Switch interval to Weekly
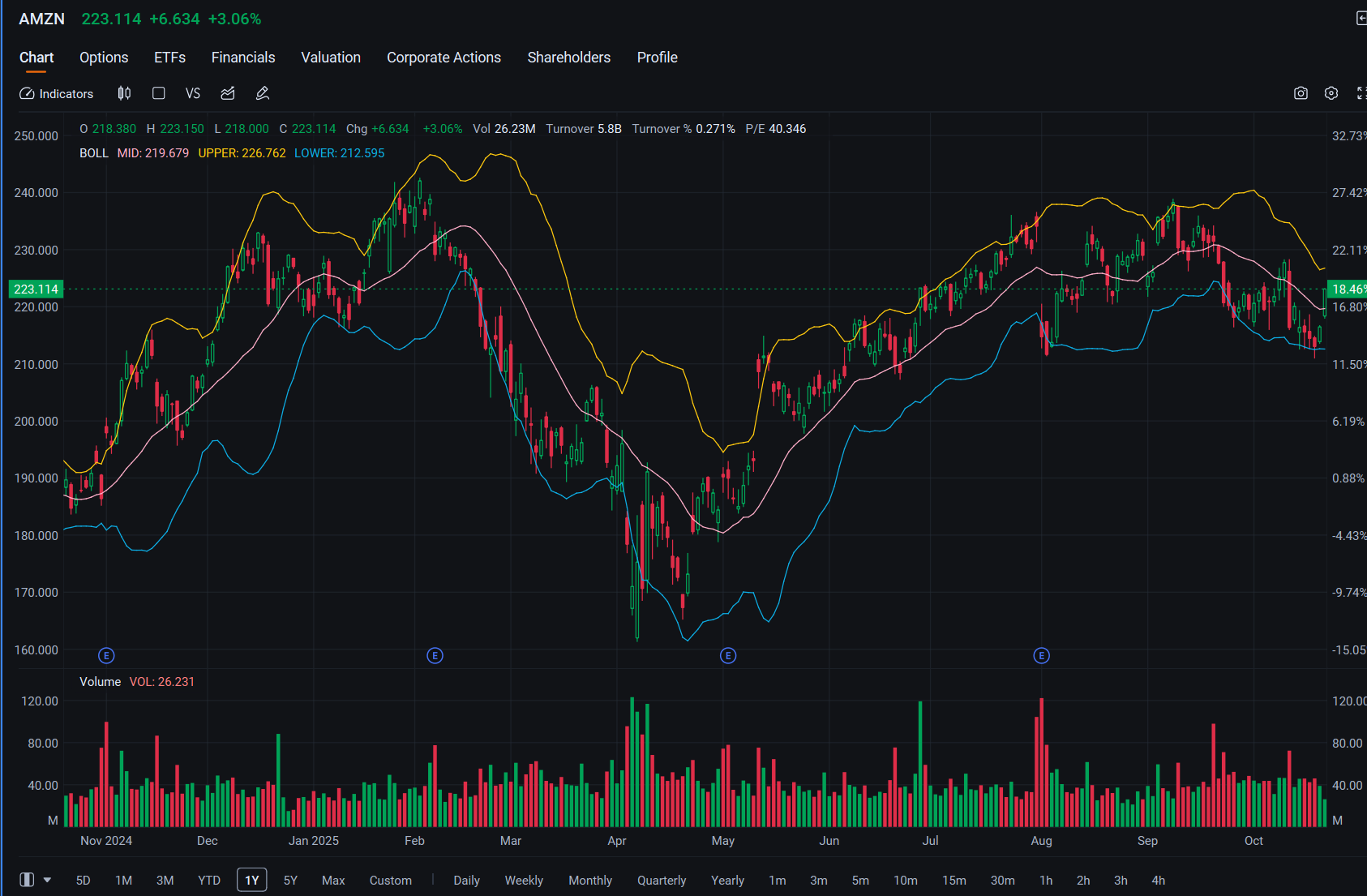Viewport: 1367px width, 896px height. [x=524, y=881]
